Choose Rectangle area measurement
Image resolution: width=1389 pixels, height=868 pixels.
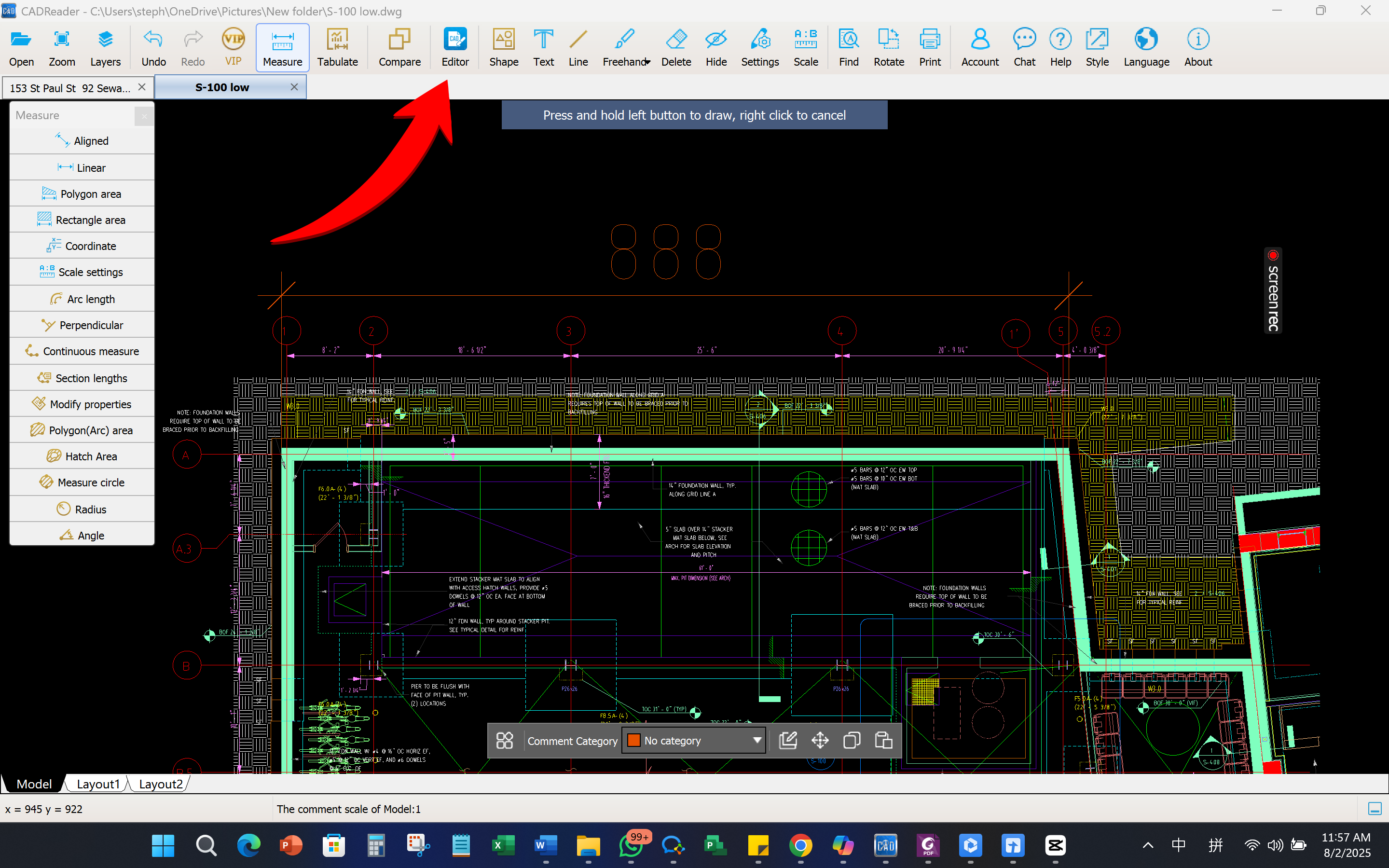(x=82, y=220)
